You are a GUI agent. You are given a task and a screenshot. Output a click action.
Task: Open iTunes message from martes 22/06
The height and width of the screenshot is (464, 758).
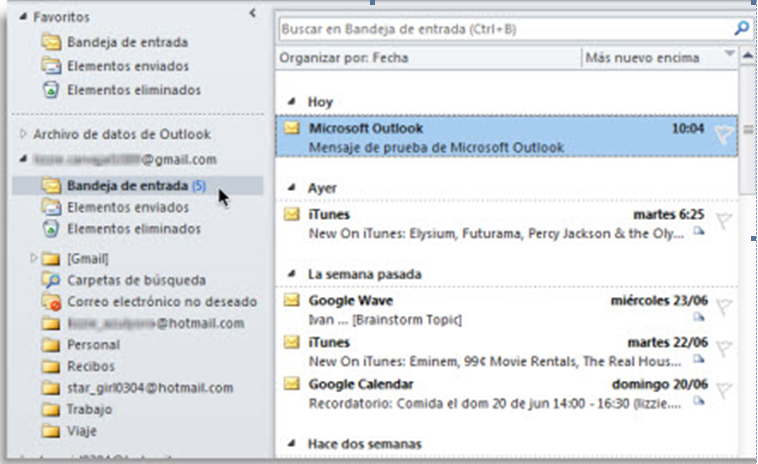tap(507, 352)
